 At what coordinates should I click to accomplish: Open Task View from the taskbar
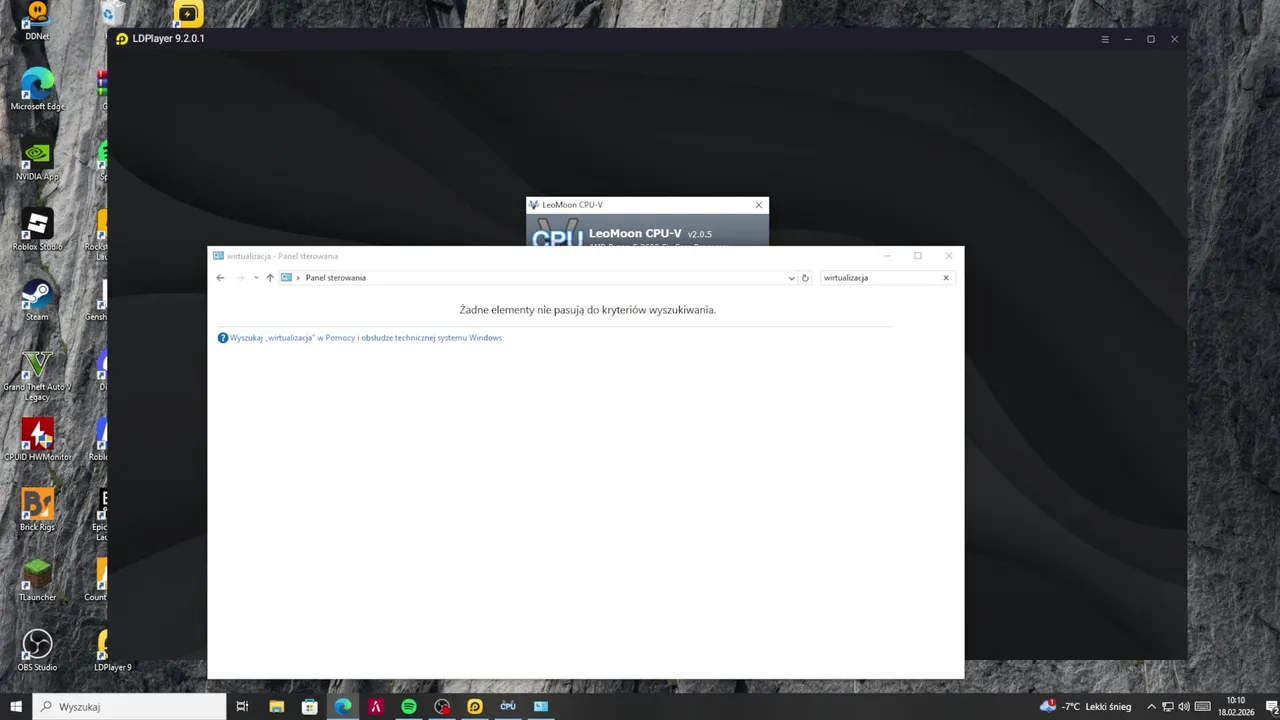[242, 706]
